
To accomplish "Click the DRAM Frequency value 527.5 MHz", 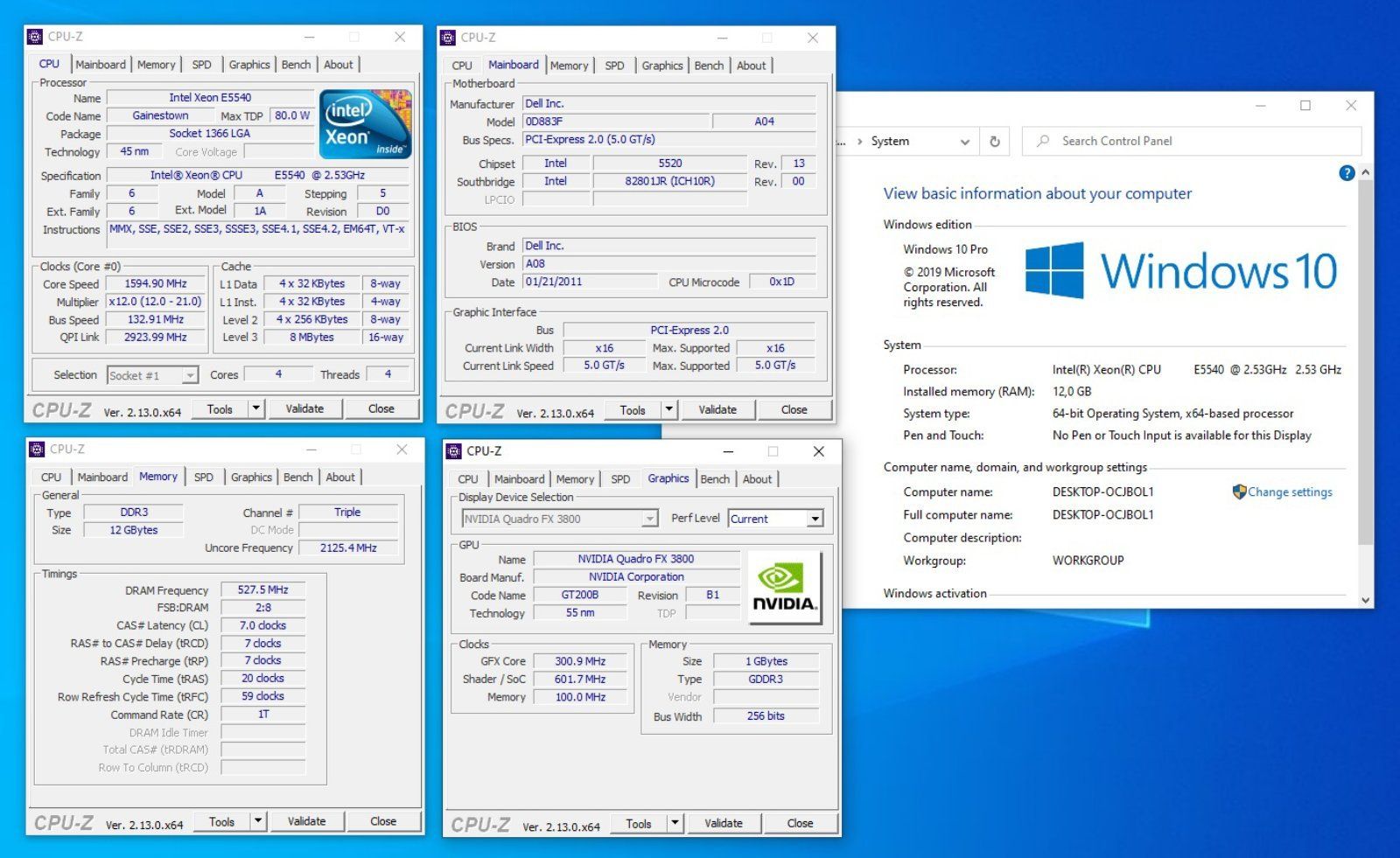I will tap(263, 589).
